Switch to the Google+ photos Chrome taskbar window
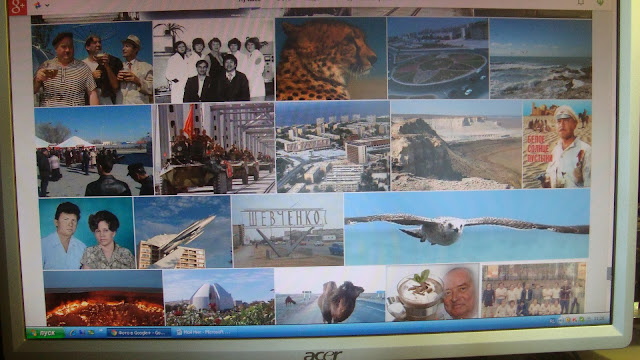This screenshot has width=640, height=360. (140, 333)
